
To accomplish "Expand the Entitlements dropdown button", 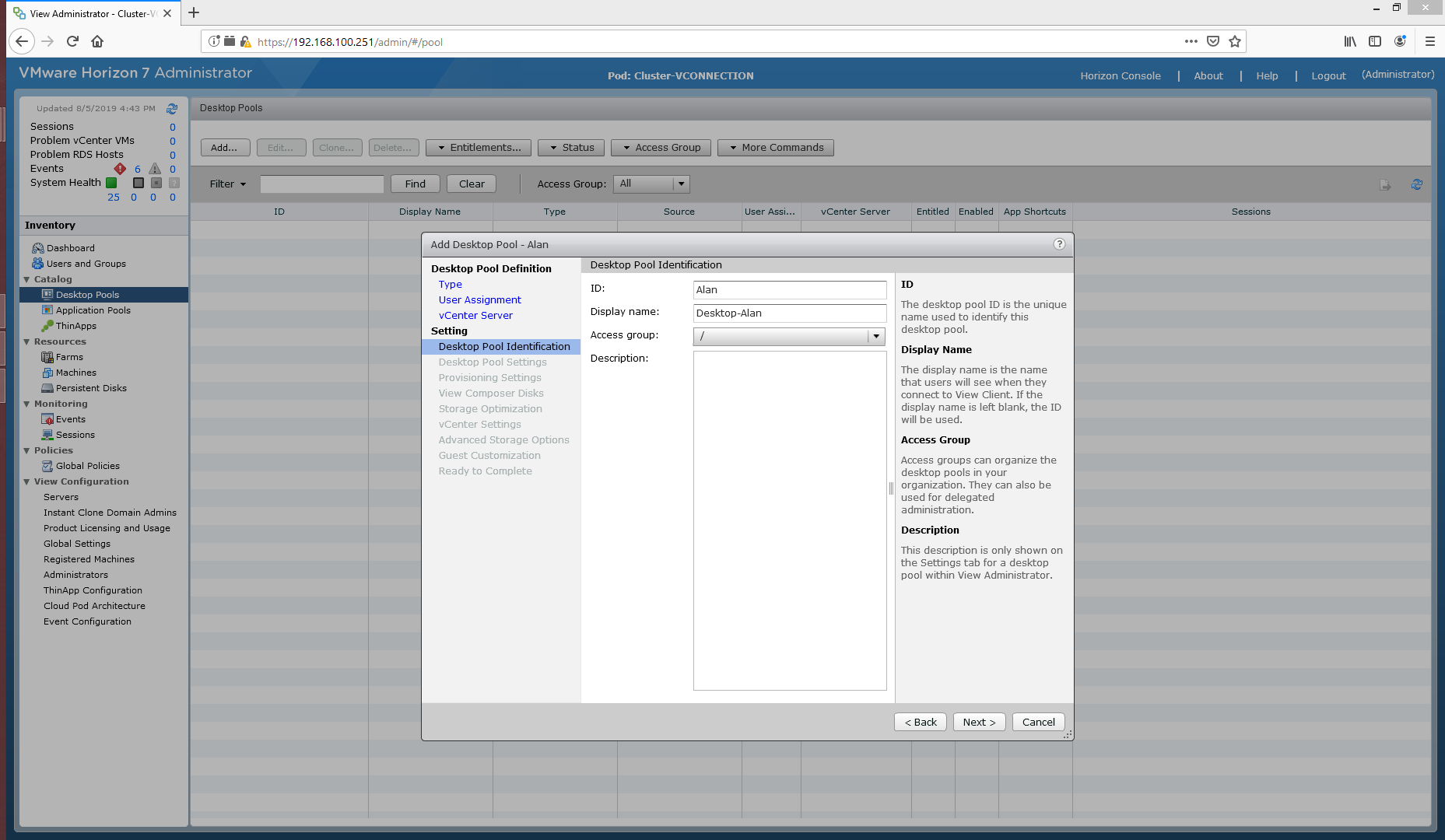I will click(x=479, y=148).
